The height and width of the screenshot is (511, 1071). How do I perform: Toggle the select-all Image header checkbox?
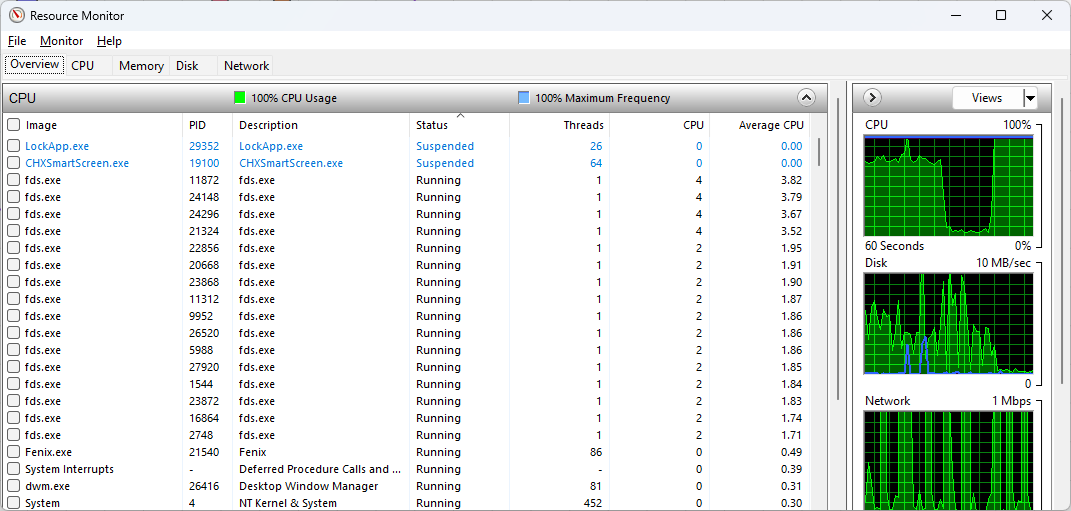click(14, 125)
